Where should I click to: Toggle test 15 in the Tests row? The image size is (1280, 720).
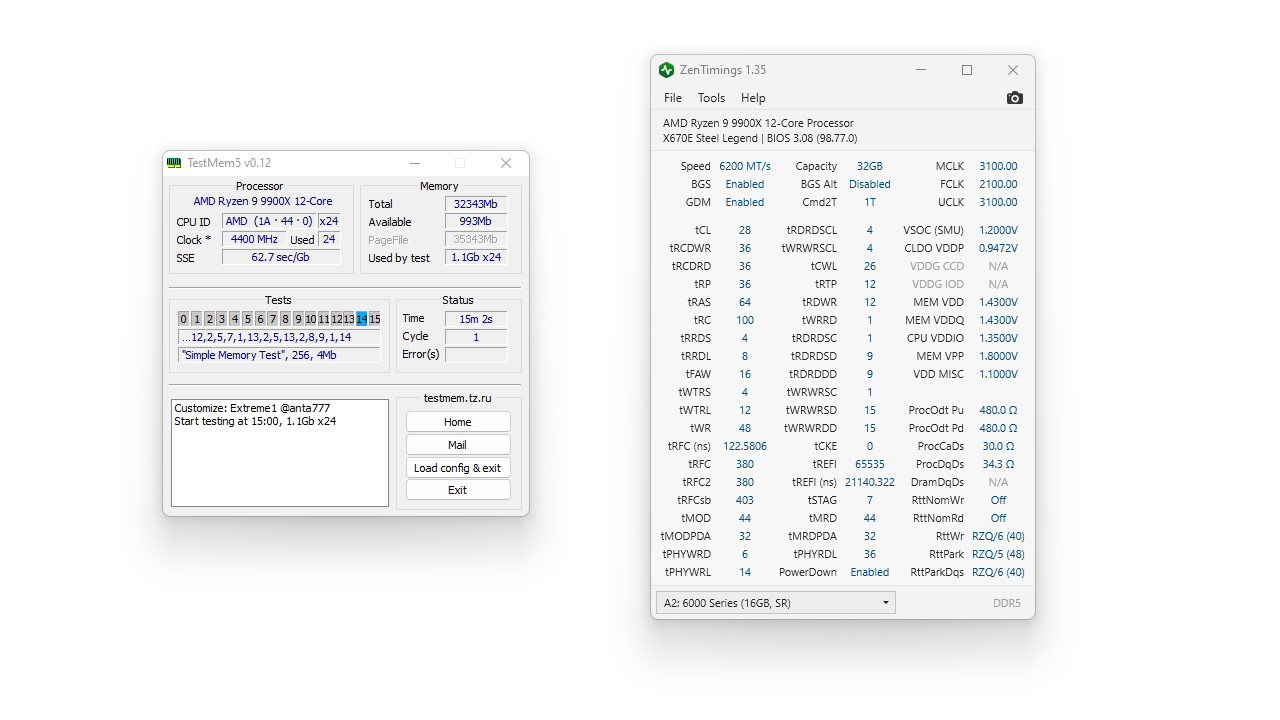point(374,318)
